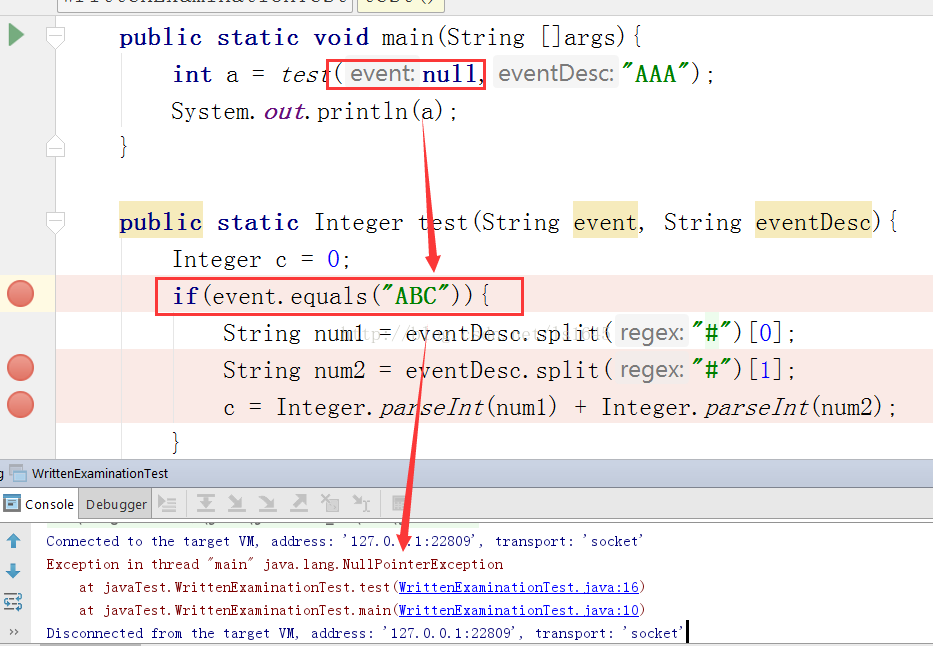Viewport: 933px width, 646px height.
Task: Click System.out.println(a) statement
Action: [x=314, y=111]
